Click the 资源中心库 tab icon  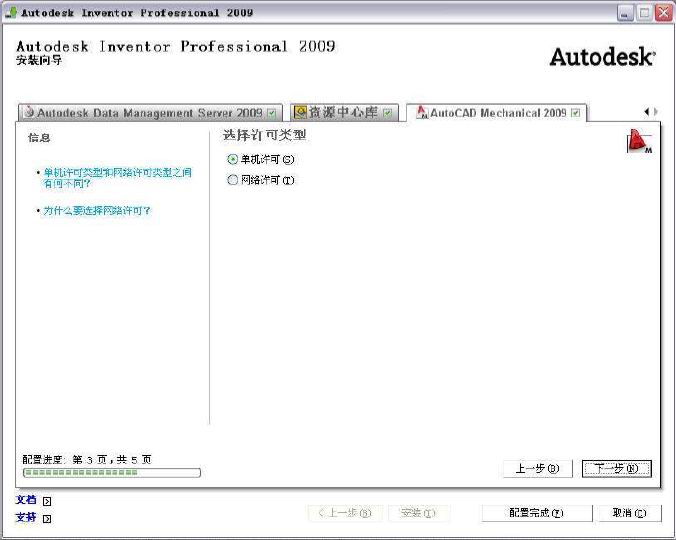tap(300, 112)
